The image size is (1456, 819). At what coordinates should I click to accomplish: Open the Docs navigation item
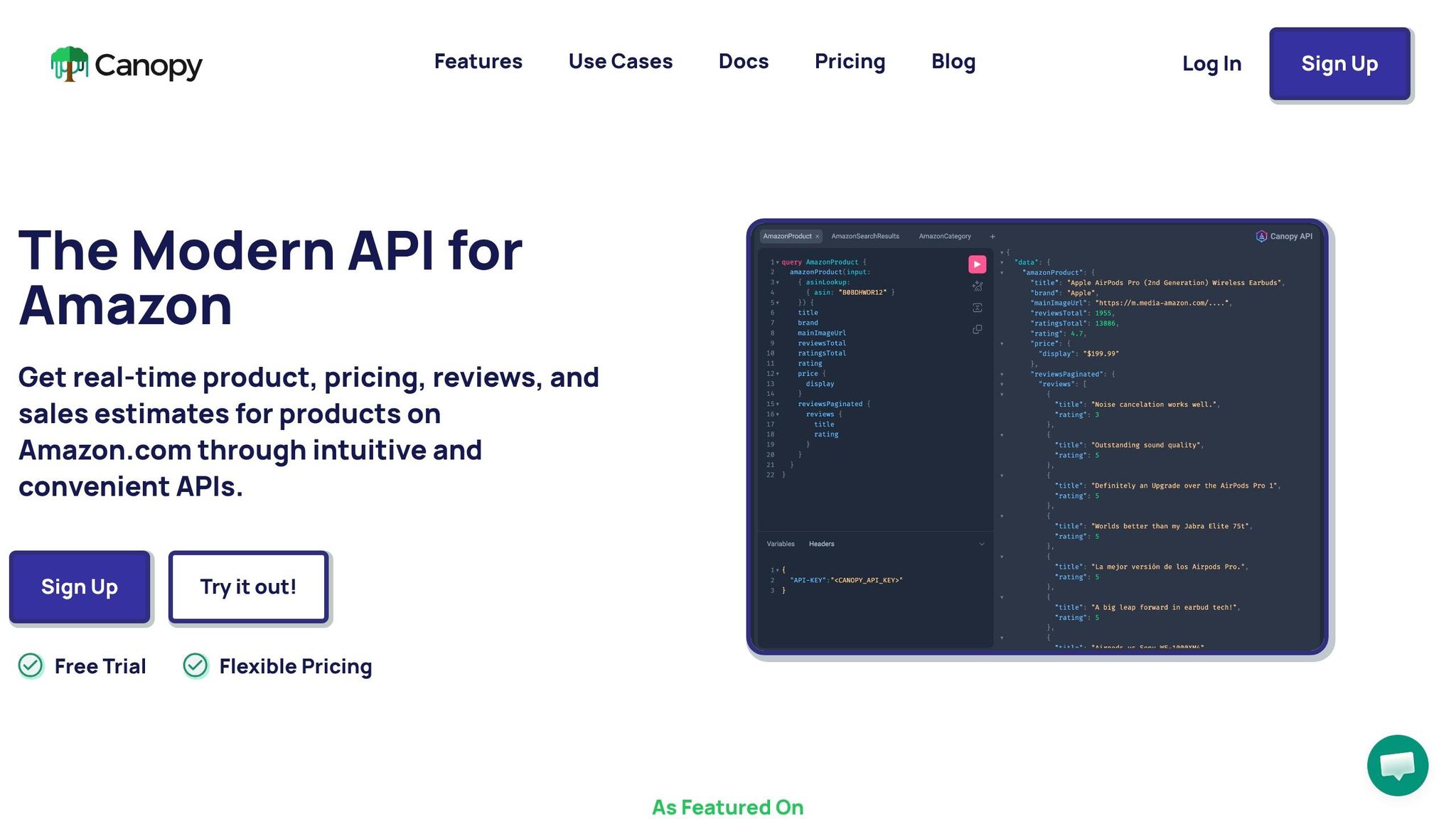(743, 62)
